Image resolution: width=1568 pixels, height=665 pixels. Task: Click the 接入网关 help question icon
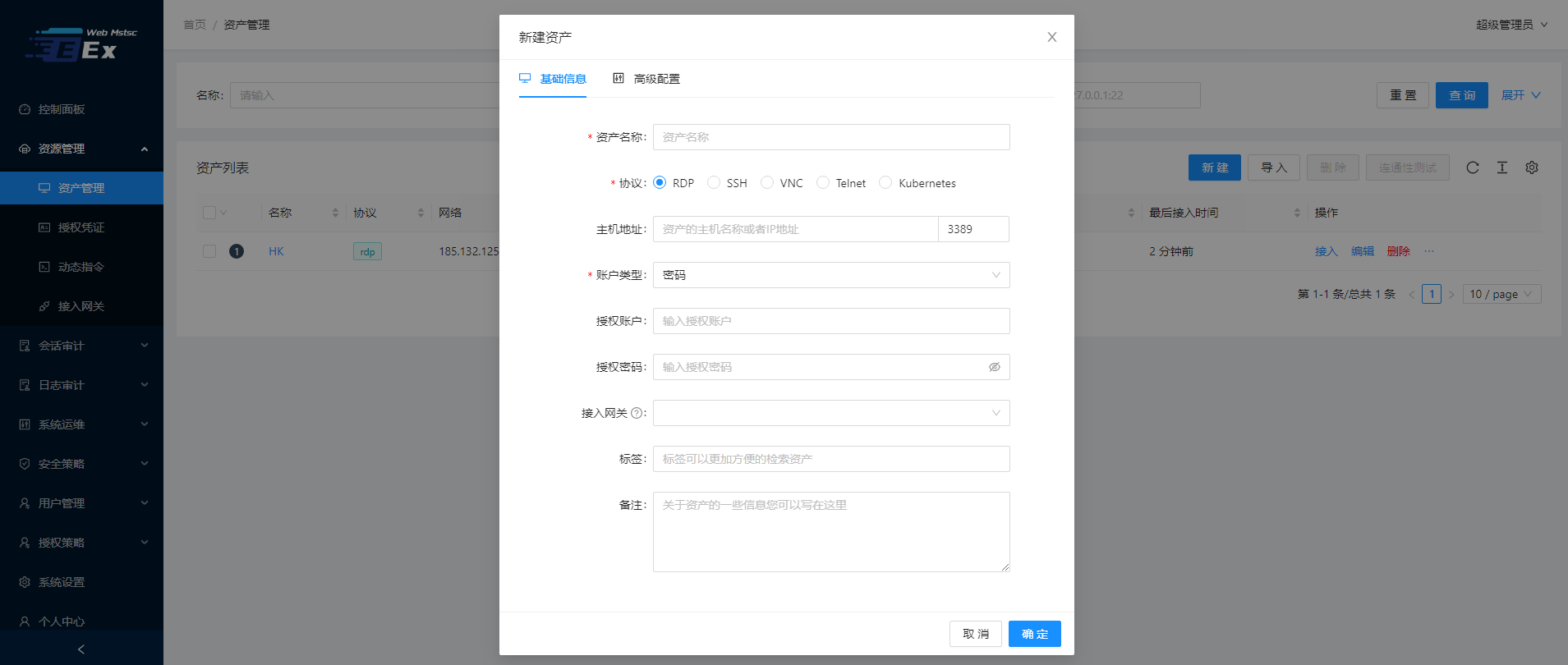[637, 413]
